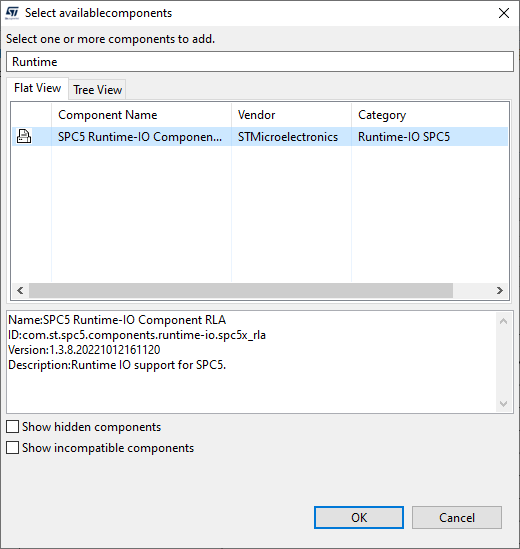Click the ST logo in title bar
Image resolution: width=520 pixels, height=549 pixels.
[12, 13]
